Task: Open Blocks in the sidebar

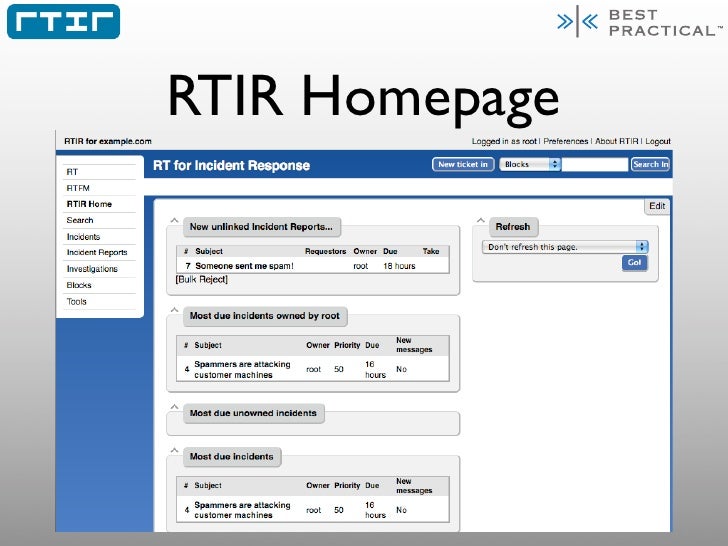Action: tap(79, 285)
